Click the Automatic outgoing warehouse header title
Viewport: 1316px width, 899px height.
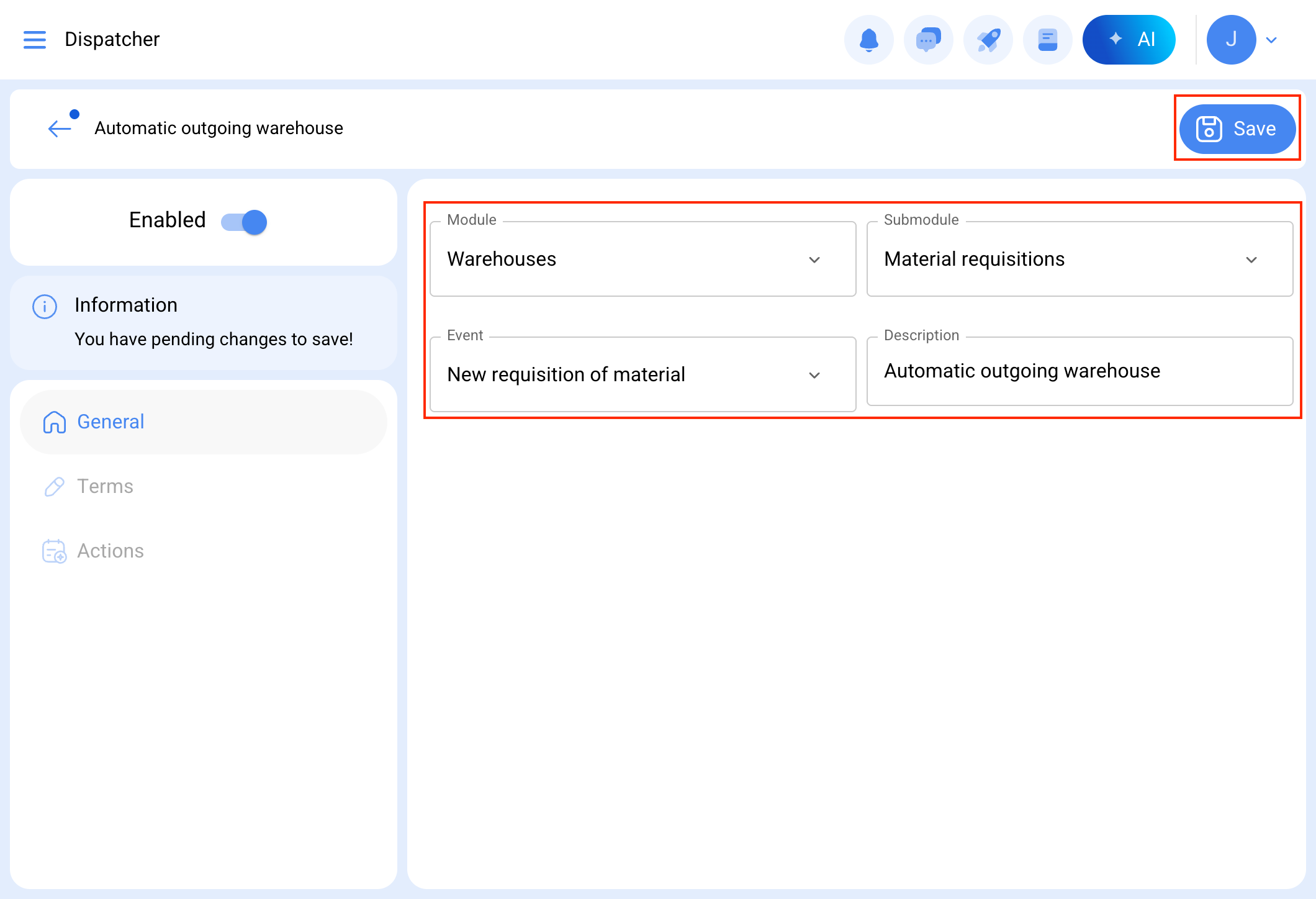(219, 128)
